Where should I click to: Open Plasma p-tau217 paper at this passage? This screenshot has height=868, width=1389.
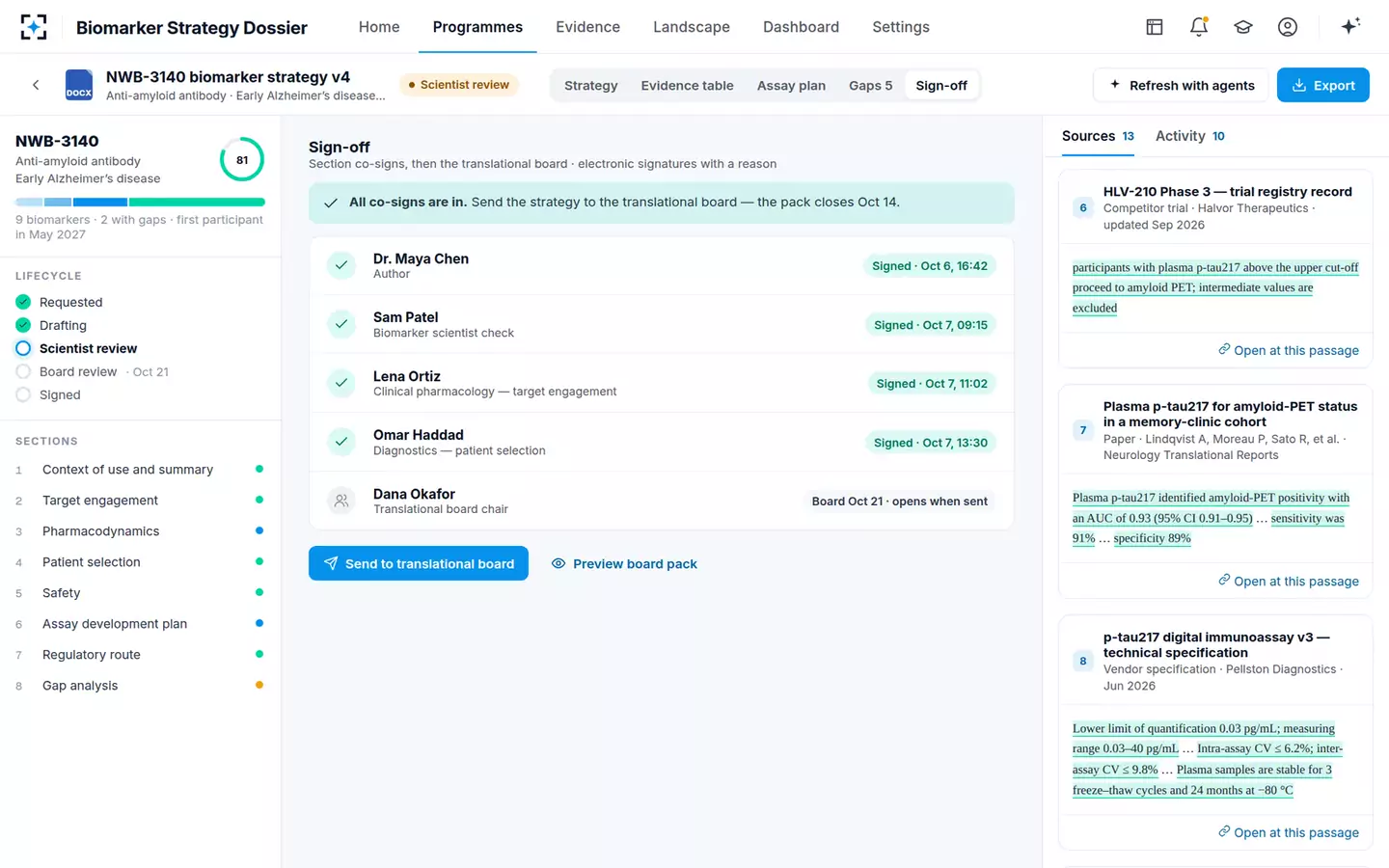[x=1288, y=581]
